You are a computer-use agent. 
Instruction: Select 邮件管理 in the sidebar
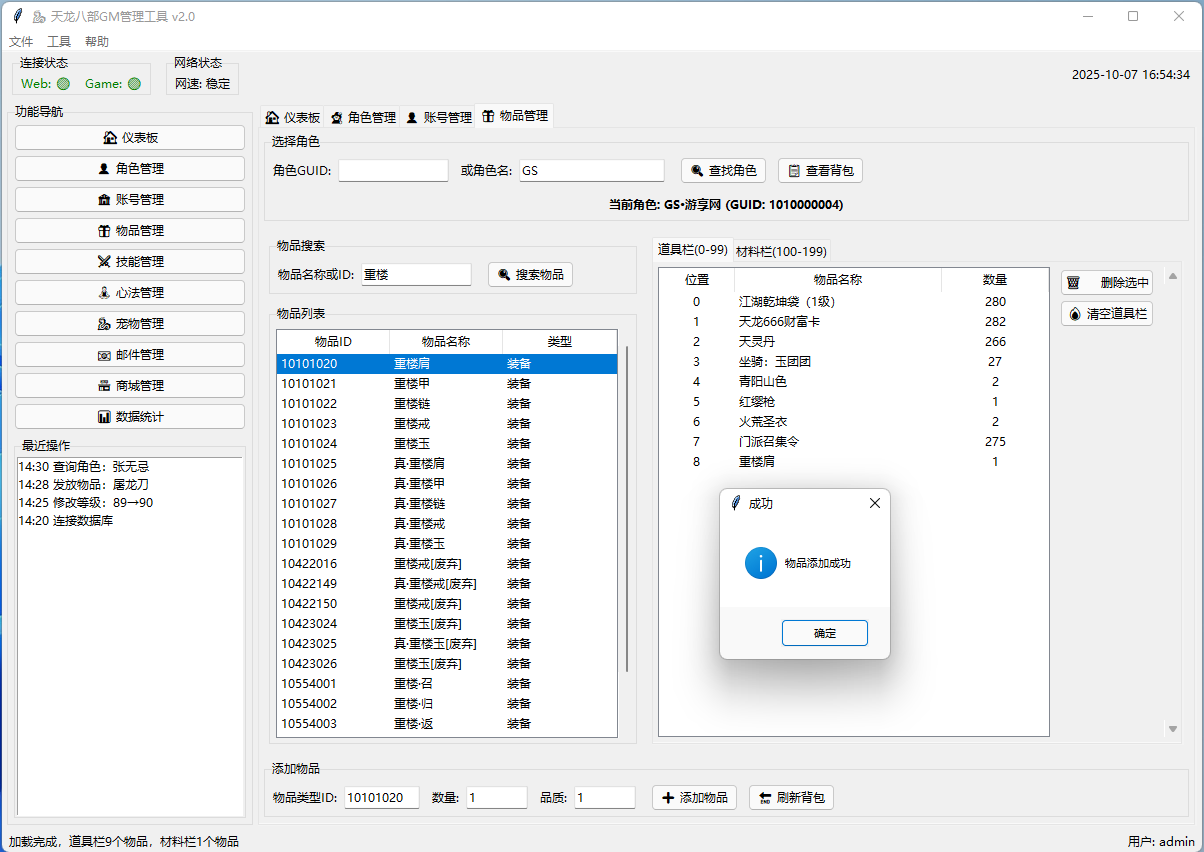[x=130, y=355]
